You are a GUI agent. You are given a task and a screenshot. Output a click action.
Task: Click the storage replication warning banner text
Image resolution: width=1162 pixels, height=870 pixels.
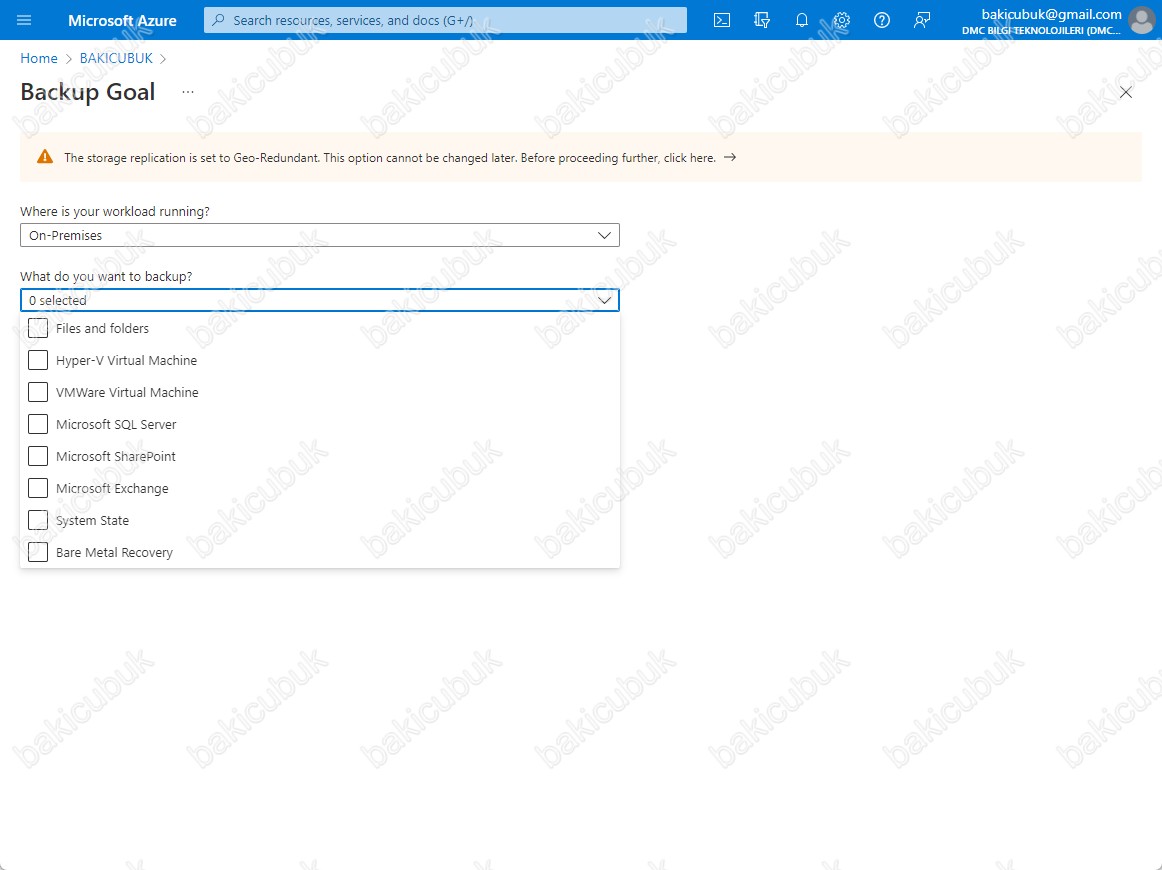pyautogui.click(x=390, y=157)
